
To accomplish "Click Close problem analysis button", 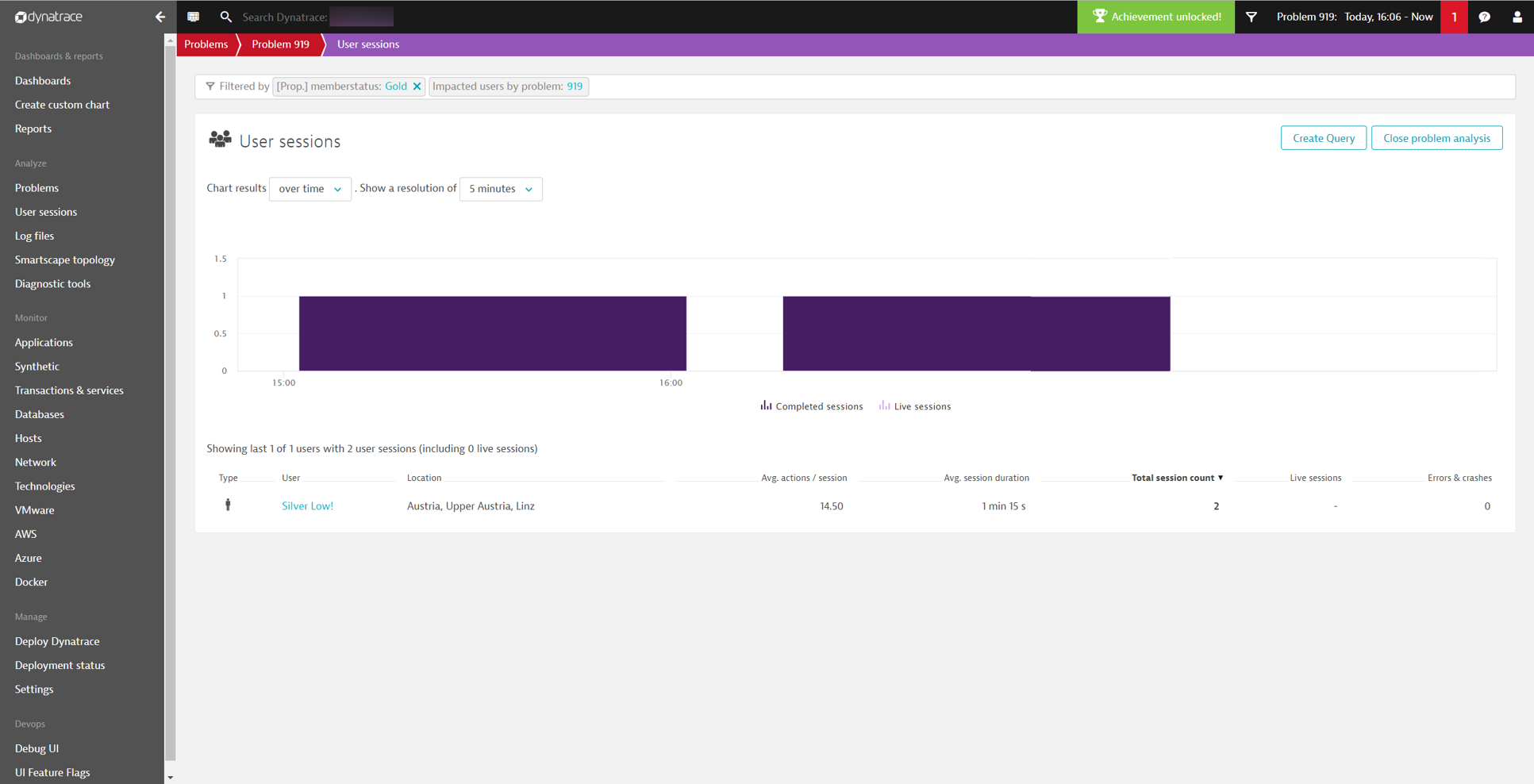I will coord(1437,138).
